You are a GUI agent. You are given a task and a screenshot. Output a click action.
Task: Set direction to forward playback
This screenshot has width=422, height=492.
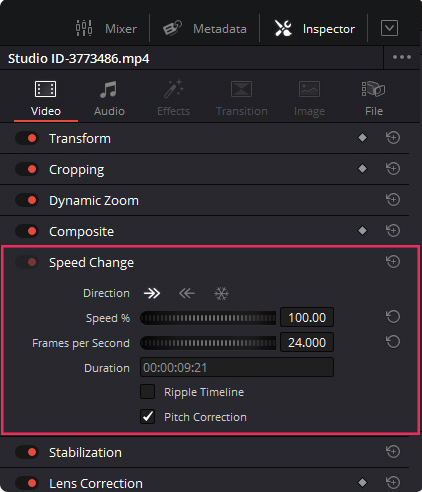click(152, 293)
